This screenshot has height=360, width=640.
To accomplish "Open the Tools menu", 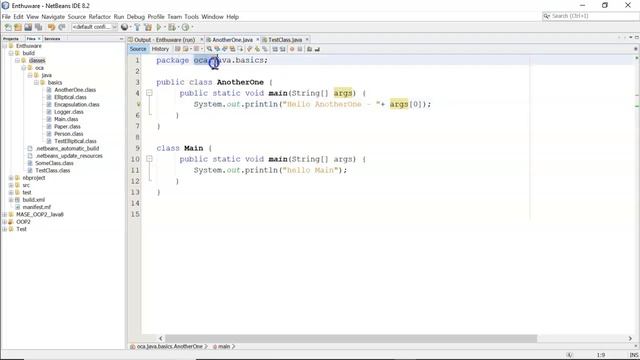I will coord(191,17).
